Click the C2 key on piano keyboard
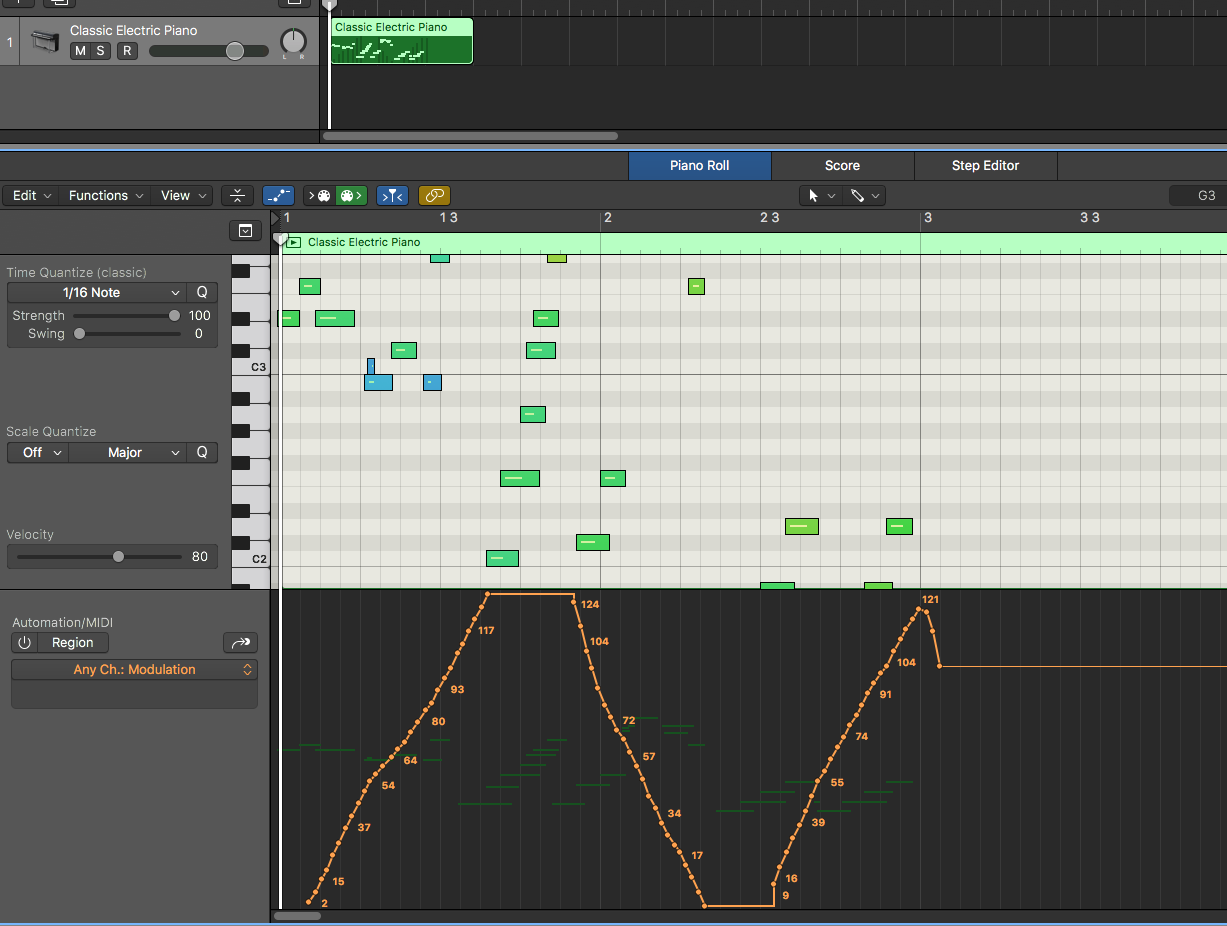The height and width of the screenshot is (926, 1227). coord(250,558)
